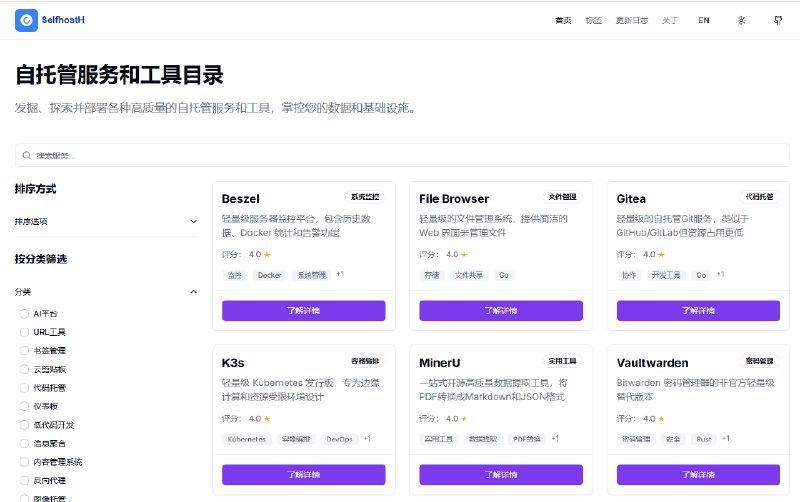
Task: Select the URL工具 category filter option
Action: 25,332
